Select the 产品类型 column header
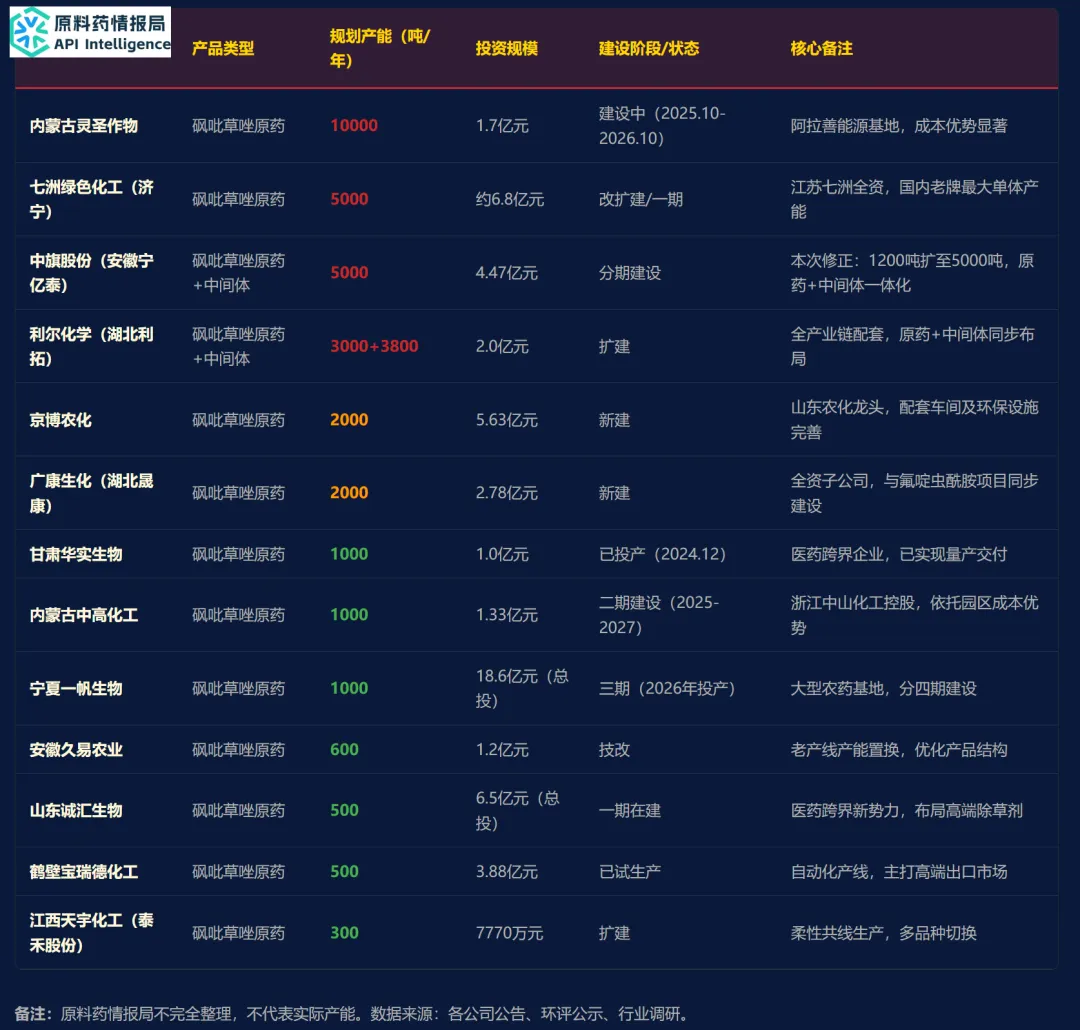Image resolution: width=1080 pixels, height=1030 pixels. pos(223,48)
